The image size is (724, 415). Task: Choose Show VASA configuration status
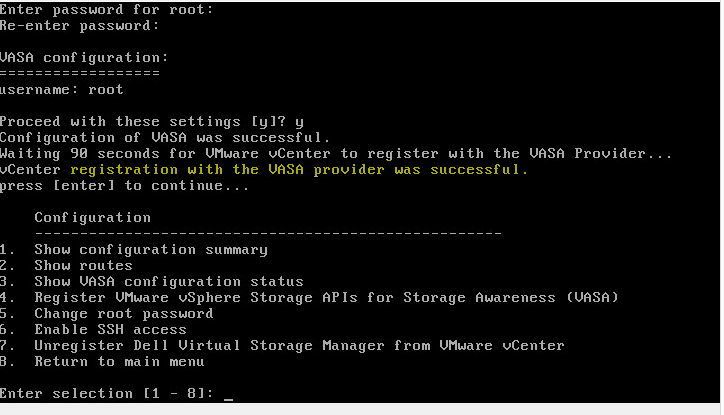click(168, 281)
